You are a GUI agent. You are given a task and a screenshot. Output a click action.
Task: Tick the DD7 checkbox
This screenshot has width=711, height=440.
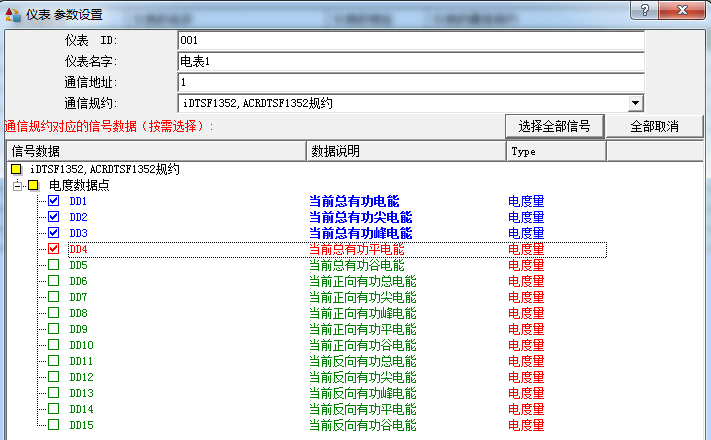(54, 297)
